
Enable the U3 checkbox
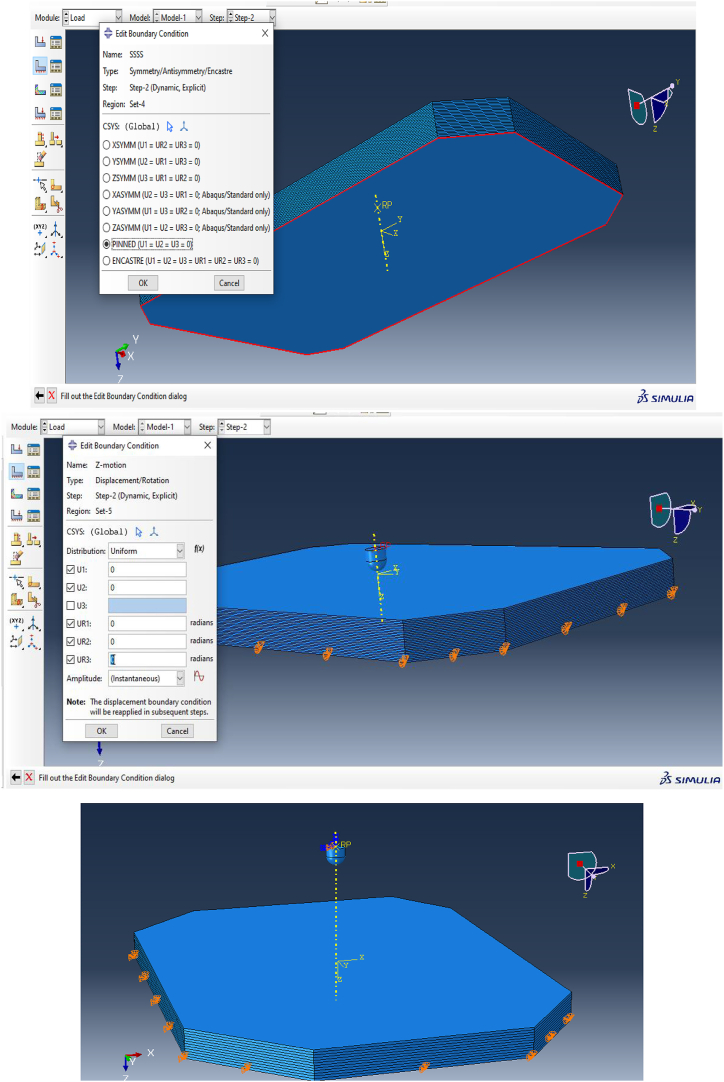(71, 605)
